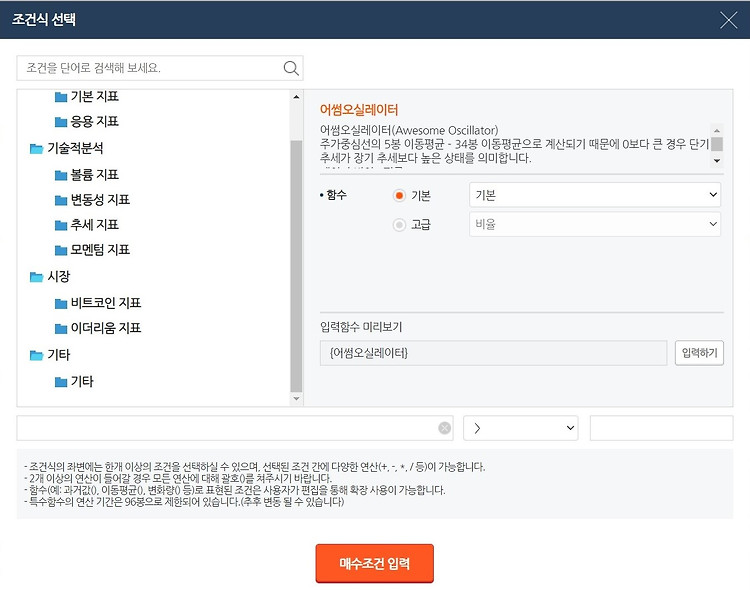Select the 응용 지표 tree label
The image size is (750, 590).
[x=95, y=122]
